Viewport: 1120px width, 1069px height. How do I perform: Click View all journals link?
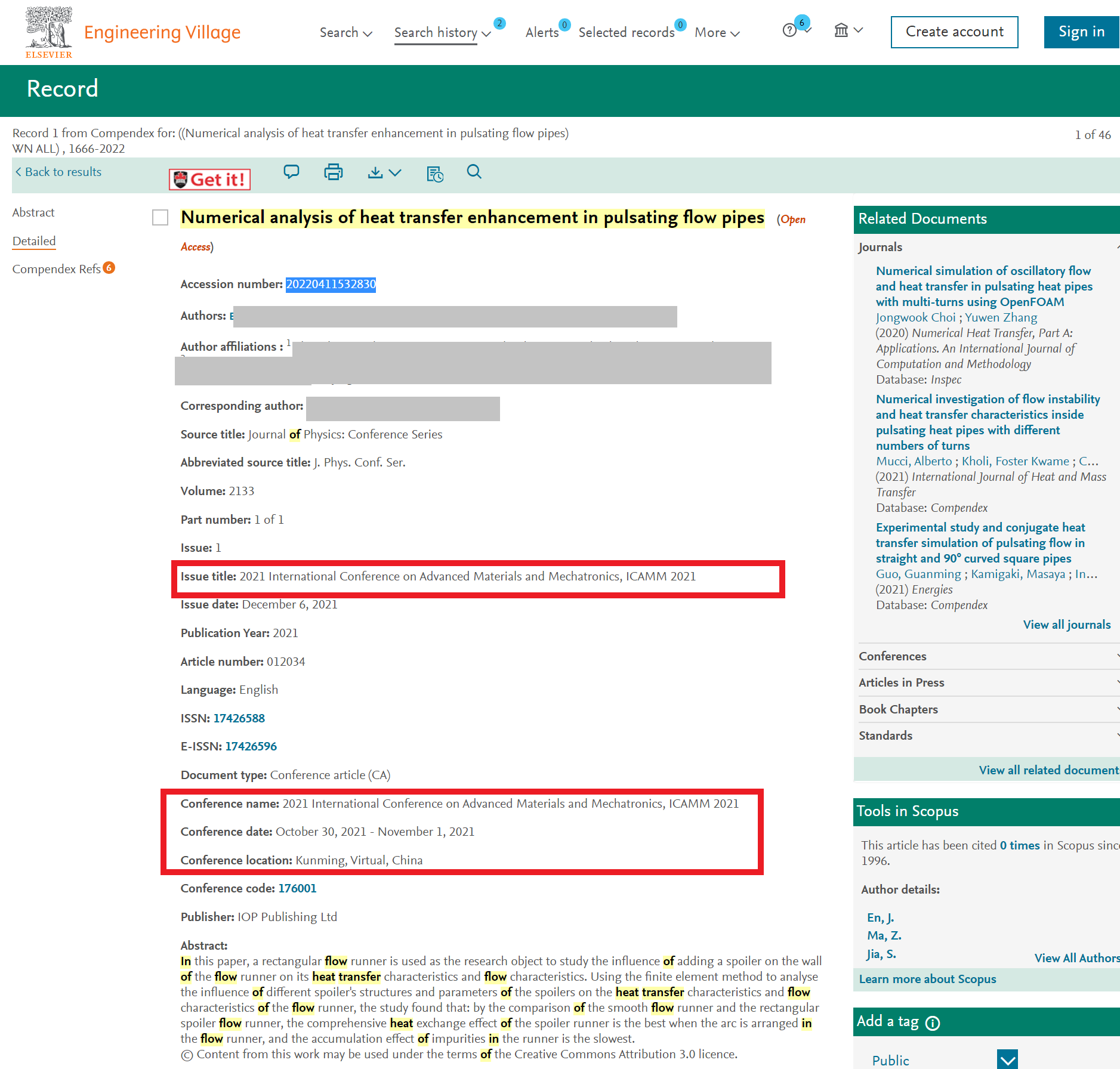(1066, 625)
